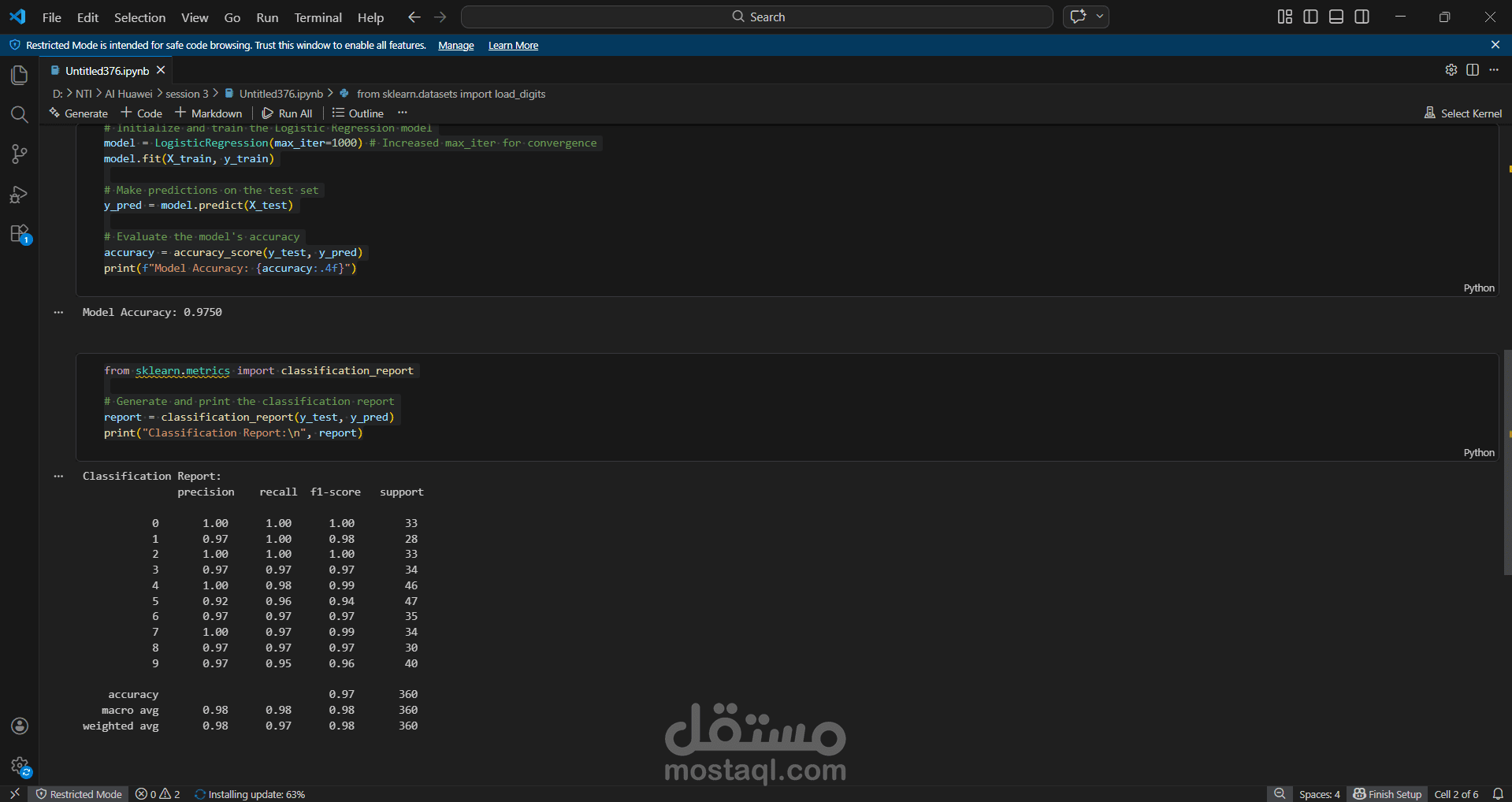
Task: Open the Outline button in notebook toolbar
Action: 358,113
